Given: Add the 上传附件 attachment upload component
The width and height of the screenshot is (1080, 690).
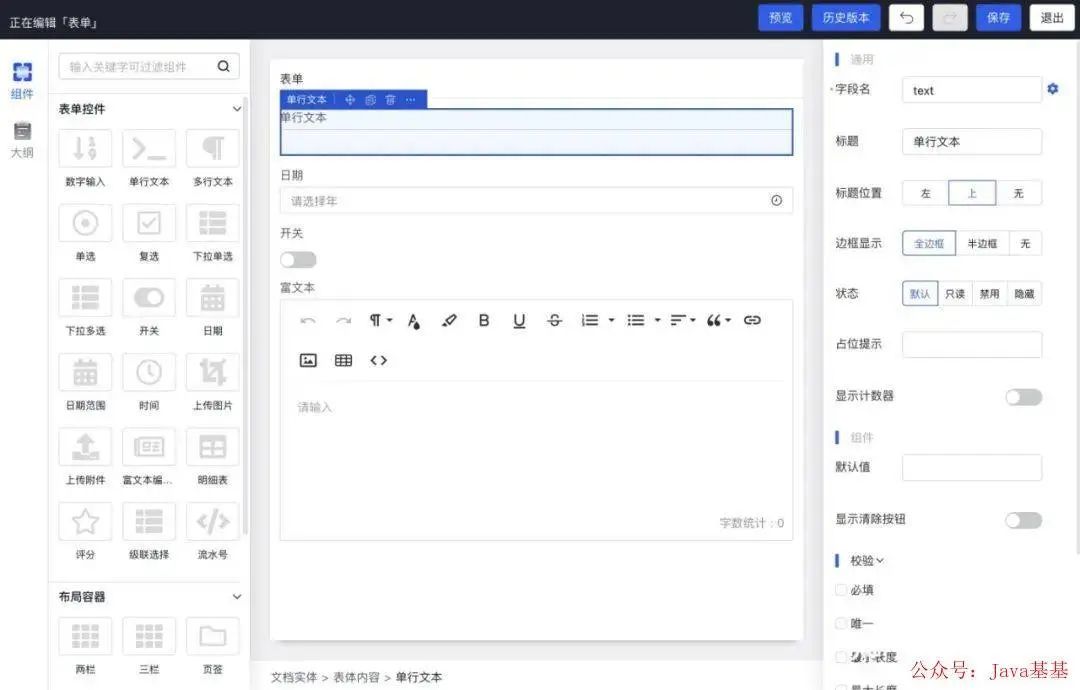Looking at the screenshot, I should (x=85, y=447).
